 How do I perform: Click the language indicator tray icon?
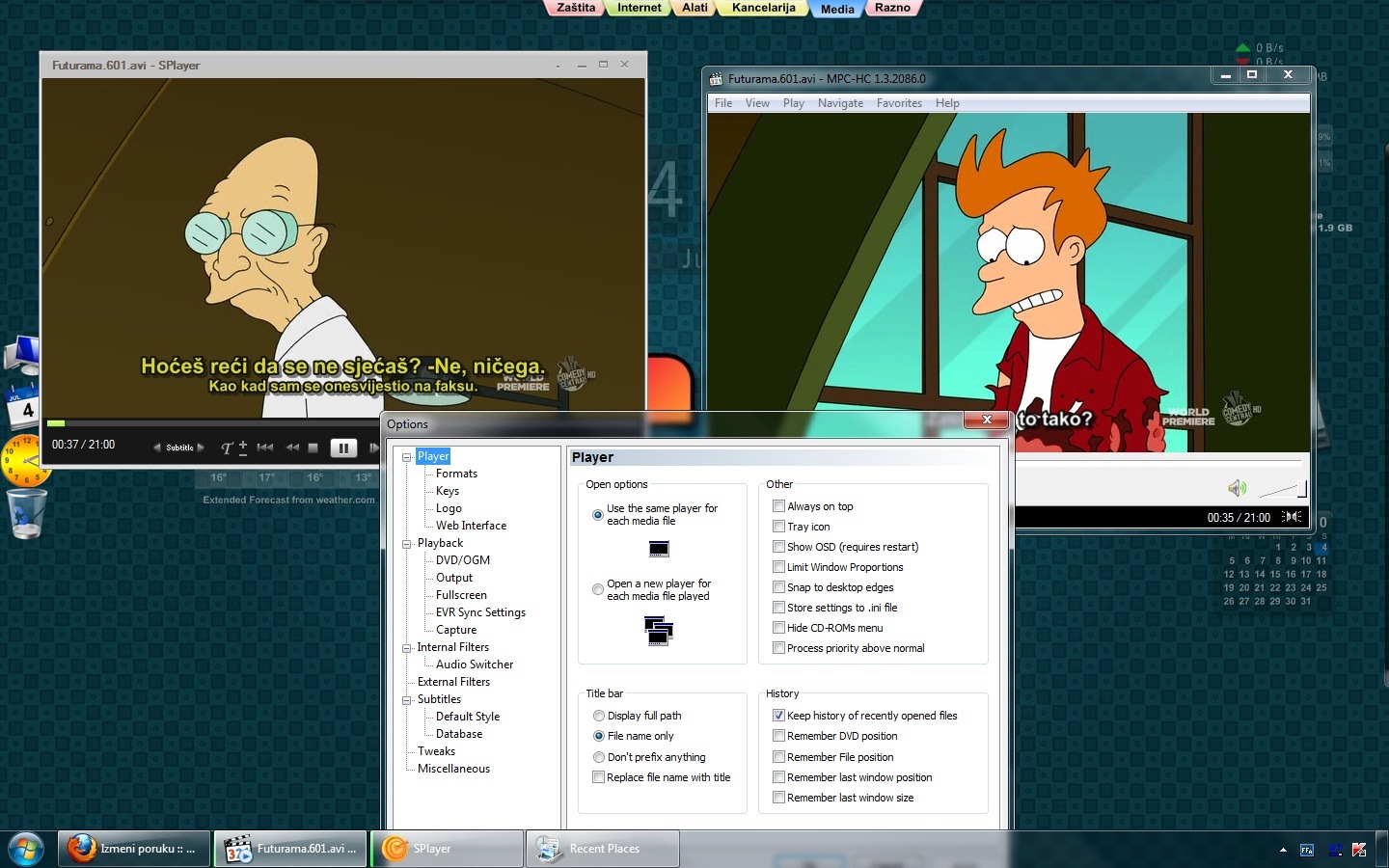(x=1307, y=850)
